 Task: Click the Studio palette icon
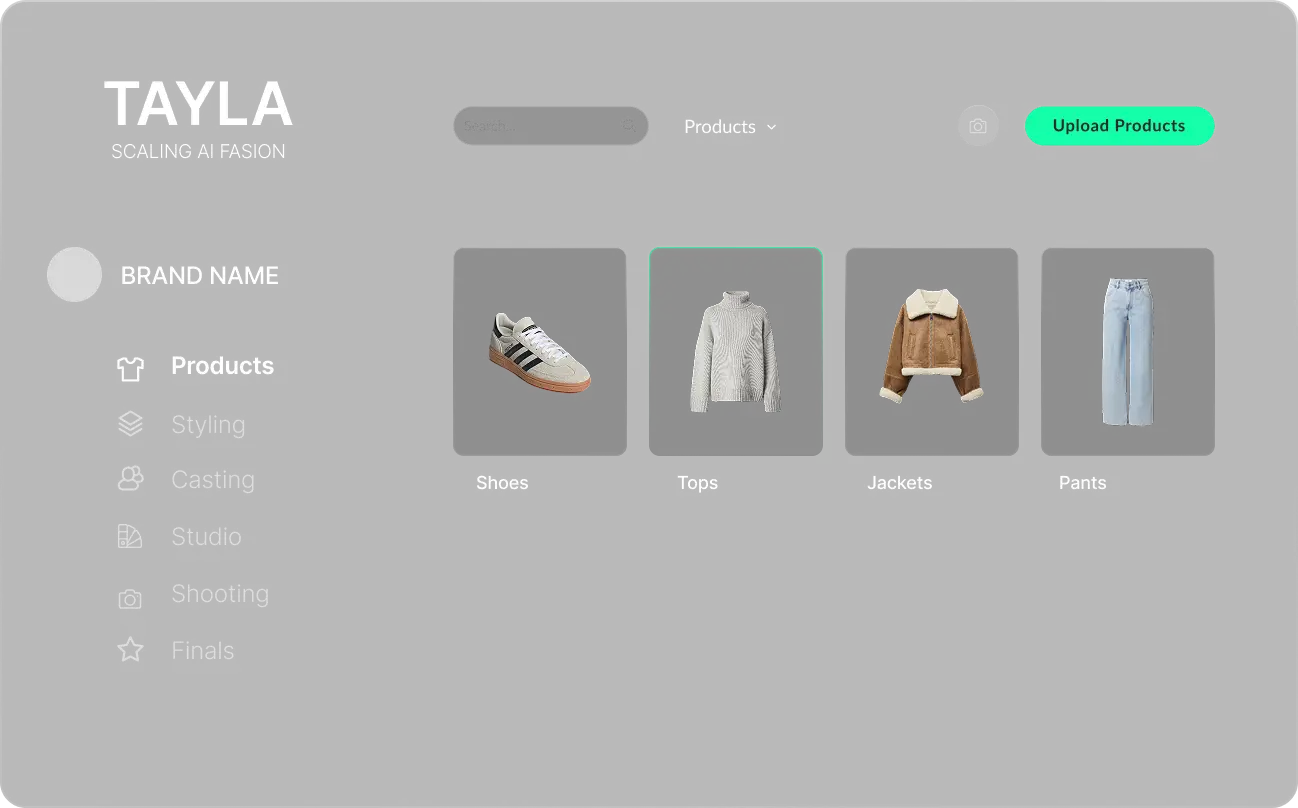click(x=130, y=536)
